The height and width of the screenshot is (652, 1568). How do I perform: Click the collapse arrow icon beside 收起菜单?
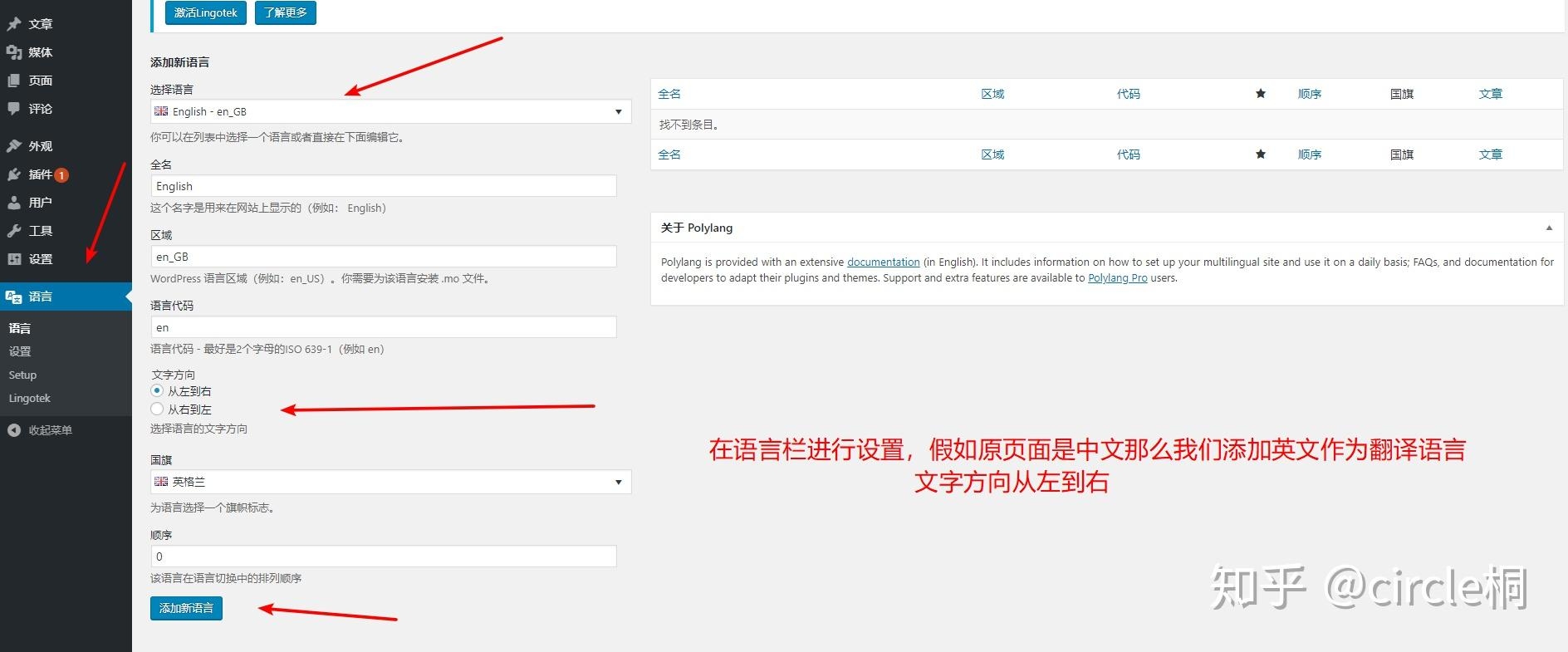(14, 430)
